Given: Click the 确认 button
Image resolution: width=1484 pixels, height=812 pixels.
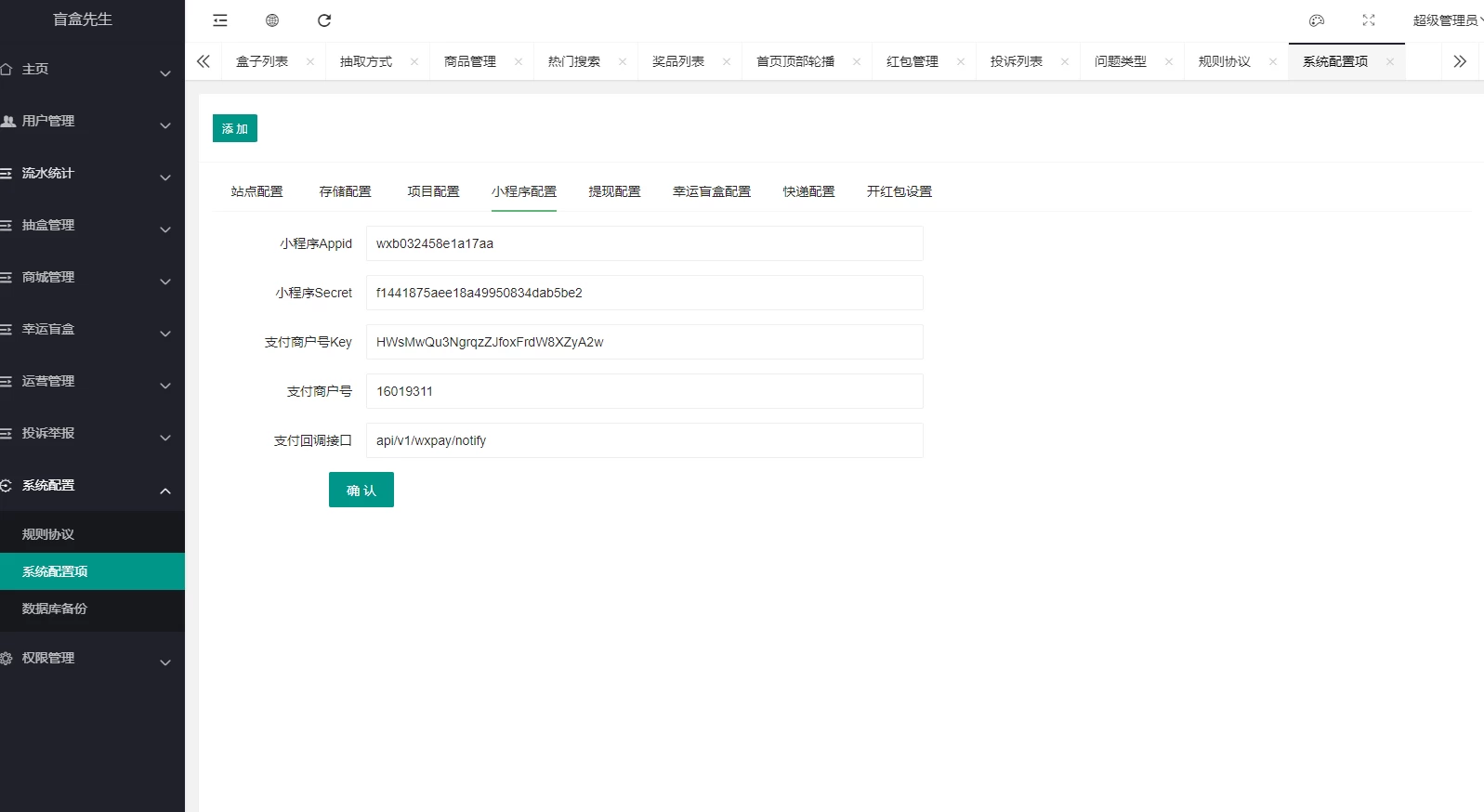Looking at the screenshot, I should pyautogui.click(x=361, y=491).
